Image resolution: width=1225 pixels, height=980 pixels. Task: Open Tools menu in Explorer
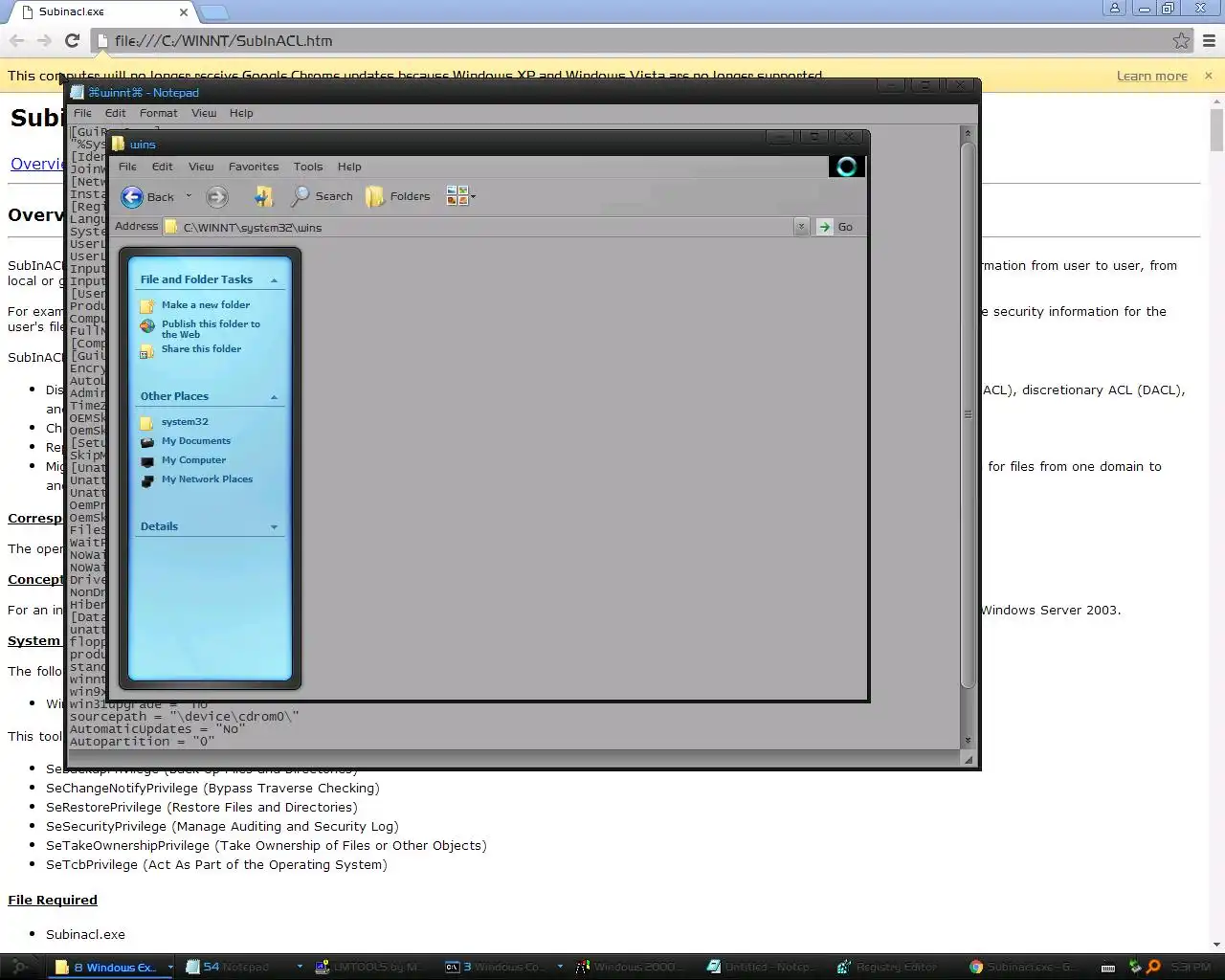(x=308, y=167)
